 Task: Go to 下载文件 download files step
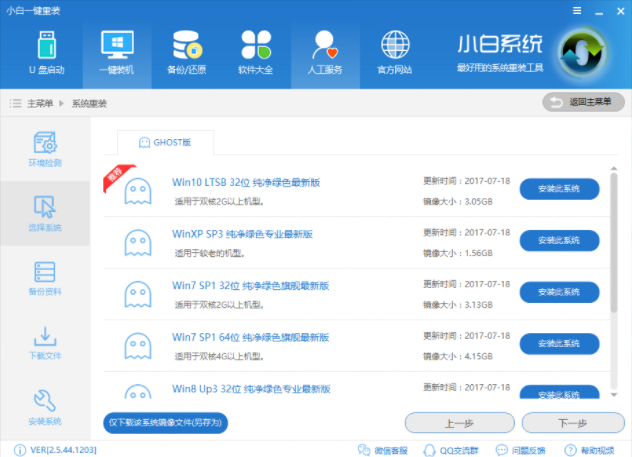[45, 343]
